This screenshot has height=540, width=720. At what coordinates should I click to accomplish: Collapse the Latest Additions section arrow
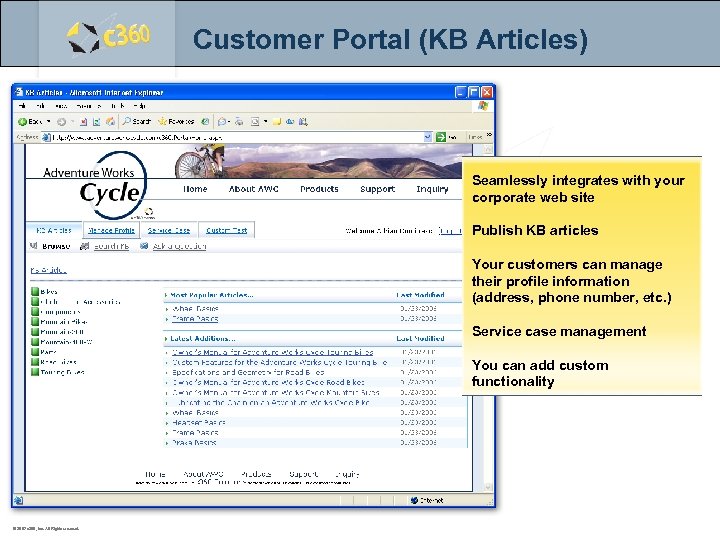166,338
